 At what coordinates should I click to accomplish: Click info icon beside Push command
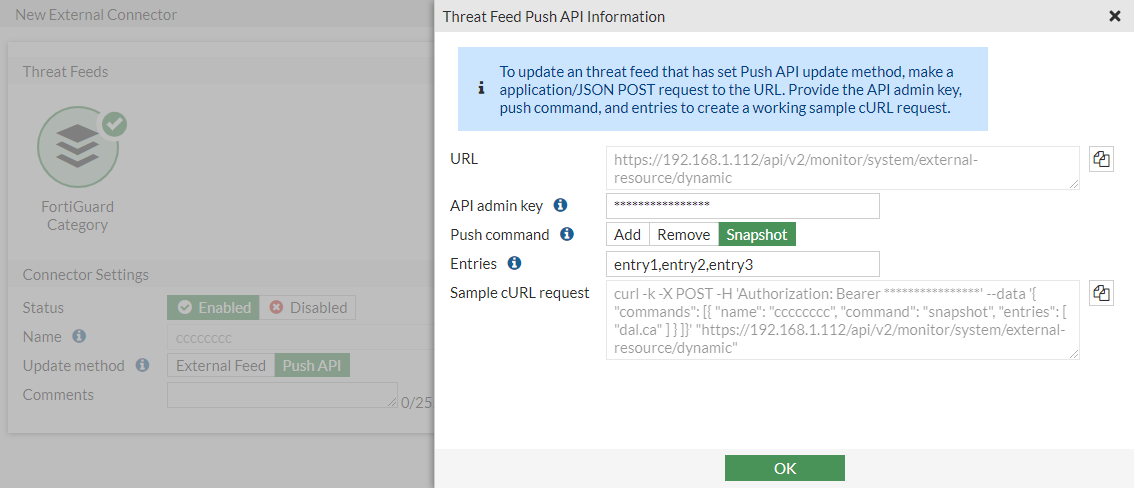tap(567, 234)
